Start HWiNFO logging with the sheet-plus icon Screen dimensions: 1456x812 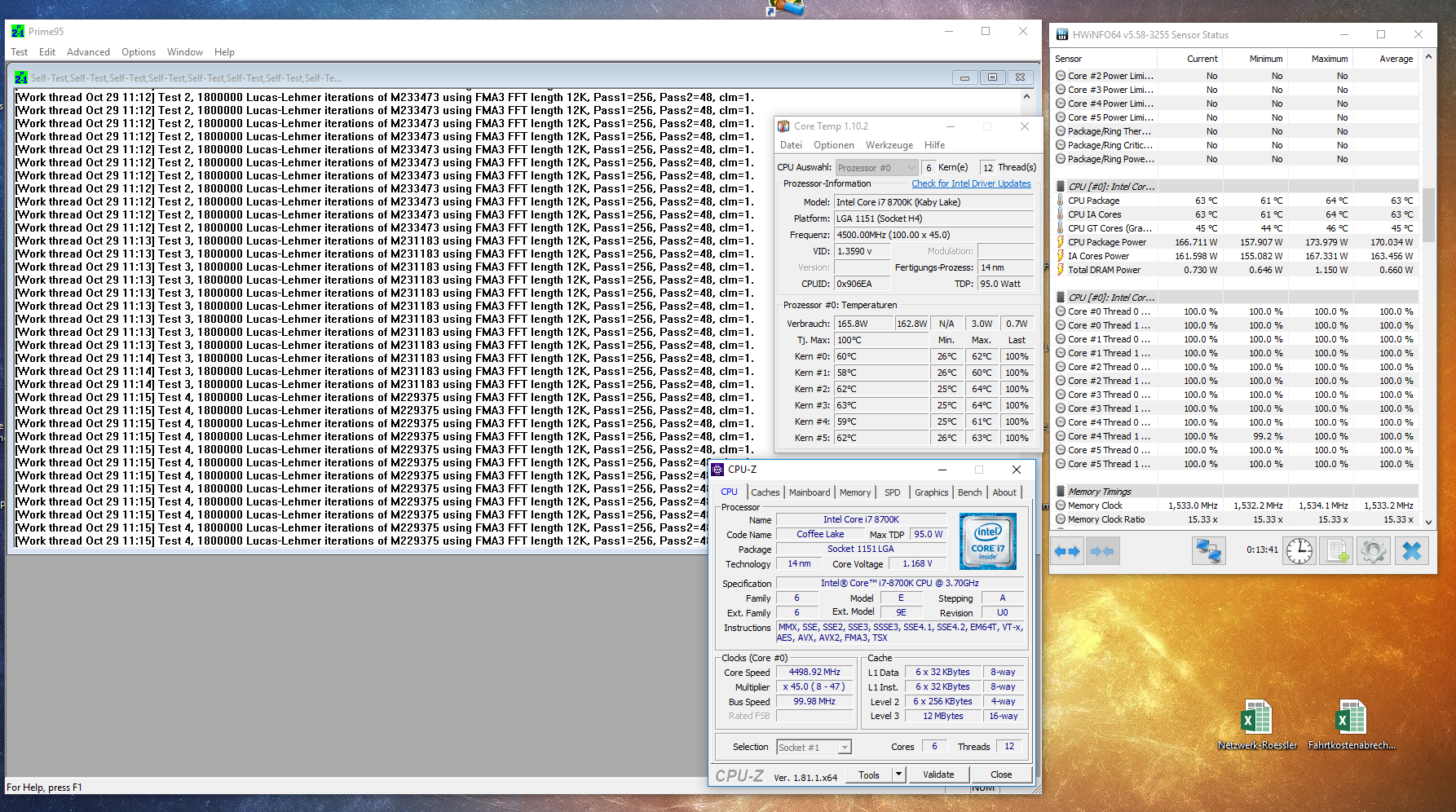point(1337,551)
